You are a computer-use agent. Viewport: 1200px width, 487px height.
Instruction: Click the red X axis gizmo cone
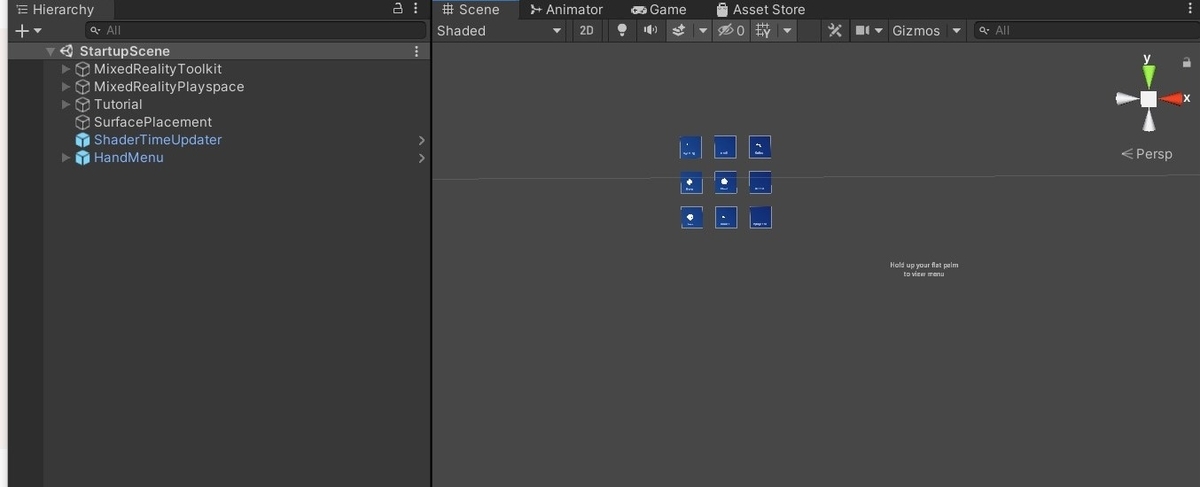[1171, 99]
